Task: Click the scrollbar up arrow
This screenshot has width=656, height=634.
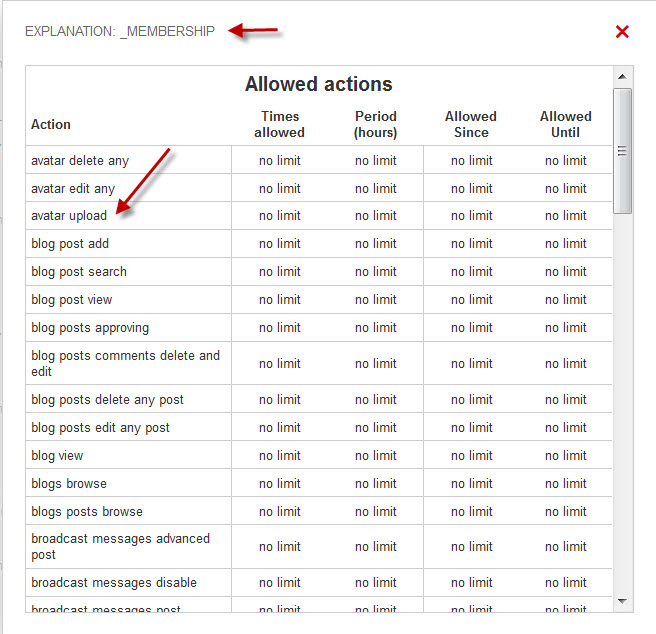Action: pyautogui.click(x=622, y=77)
